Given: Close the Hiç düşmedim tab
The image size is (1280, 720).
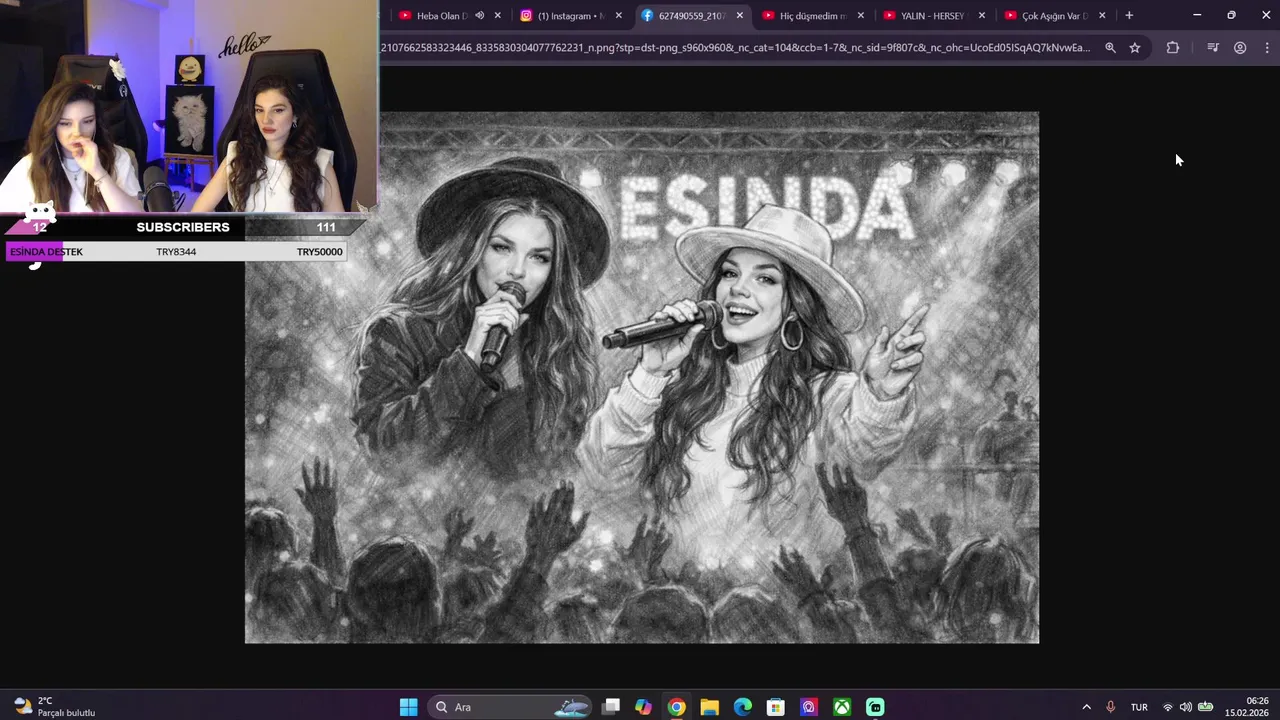Looking at the screenshot, I should coord(860,16).
